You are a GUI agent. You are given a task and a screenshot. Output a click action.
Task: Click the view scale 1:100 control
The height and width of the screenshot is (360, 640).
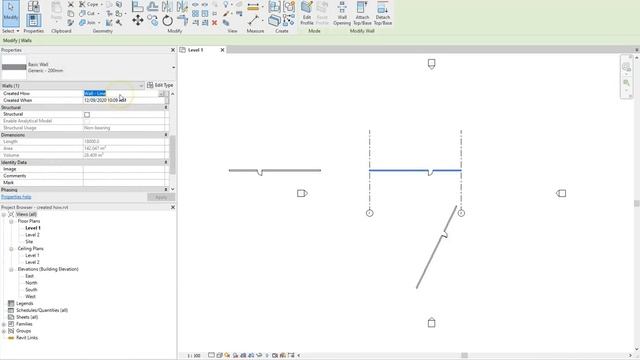point(194,356)
